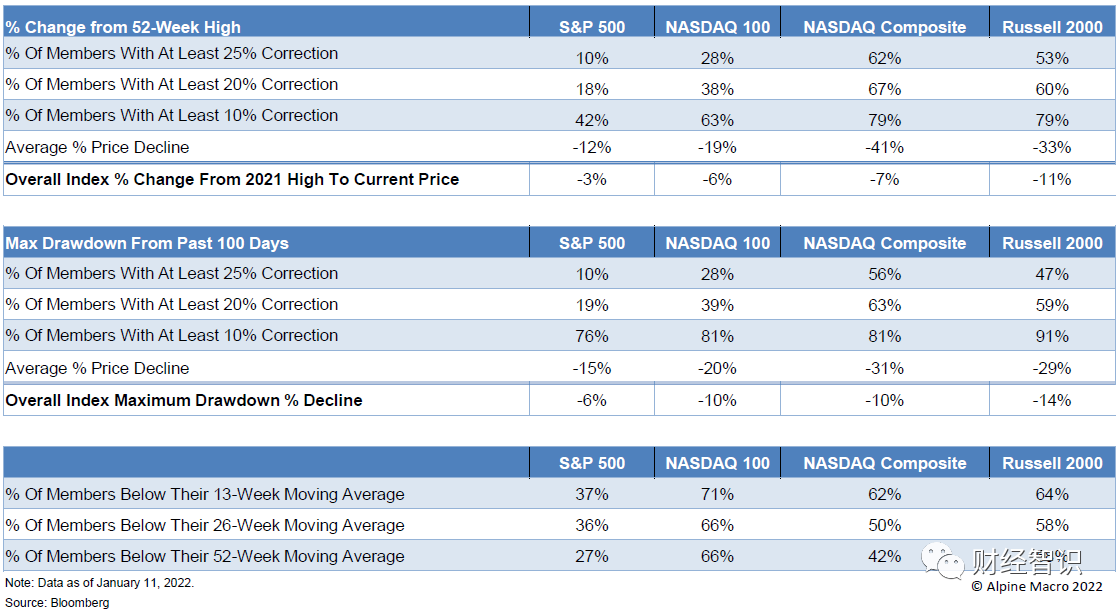Click the "Overall Index % Change From 2021 High" row label
1120x612 pixels.
point(232,180)
